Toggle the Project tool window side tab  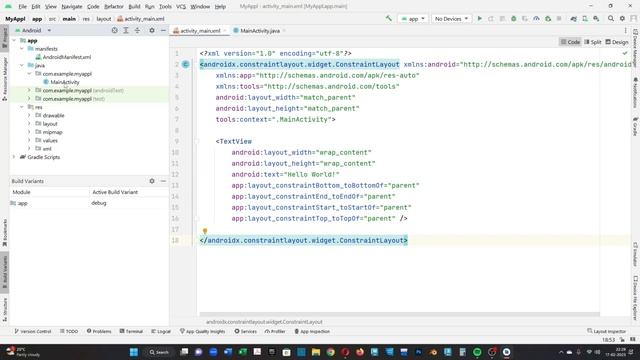point(5,38)
